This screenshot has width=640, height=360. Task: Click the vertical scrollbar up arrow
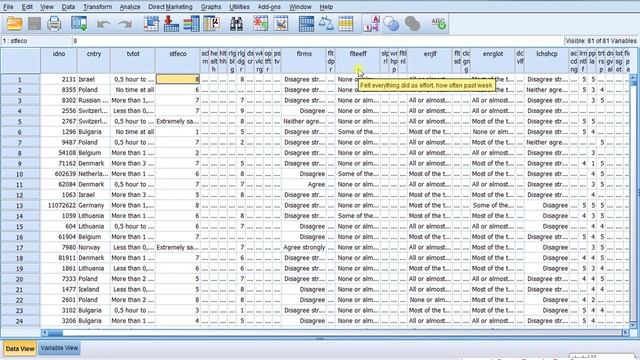click(x=633, y=77)
